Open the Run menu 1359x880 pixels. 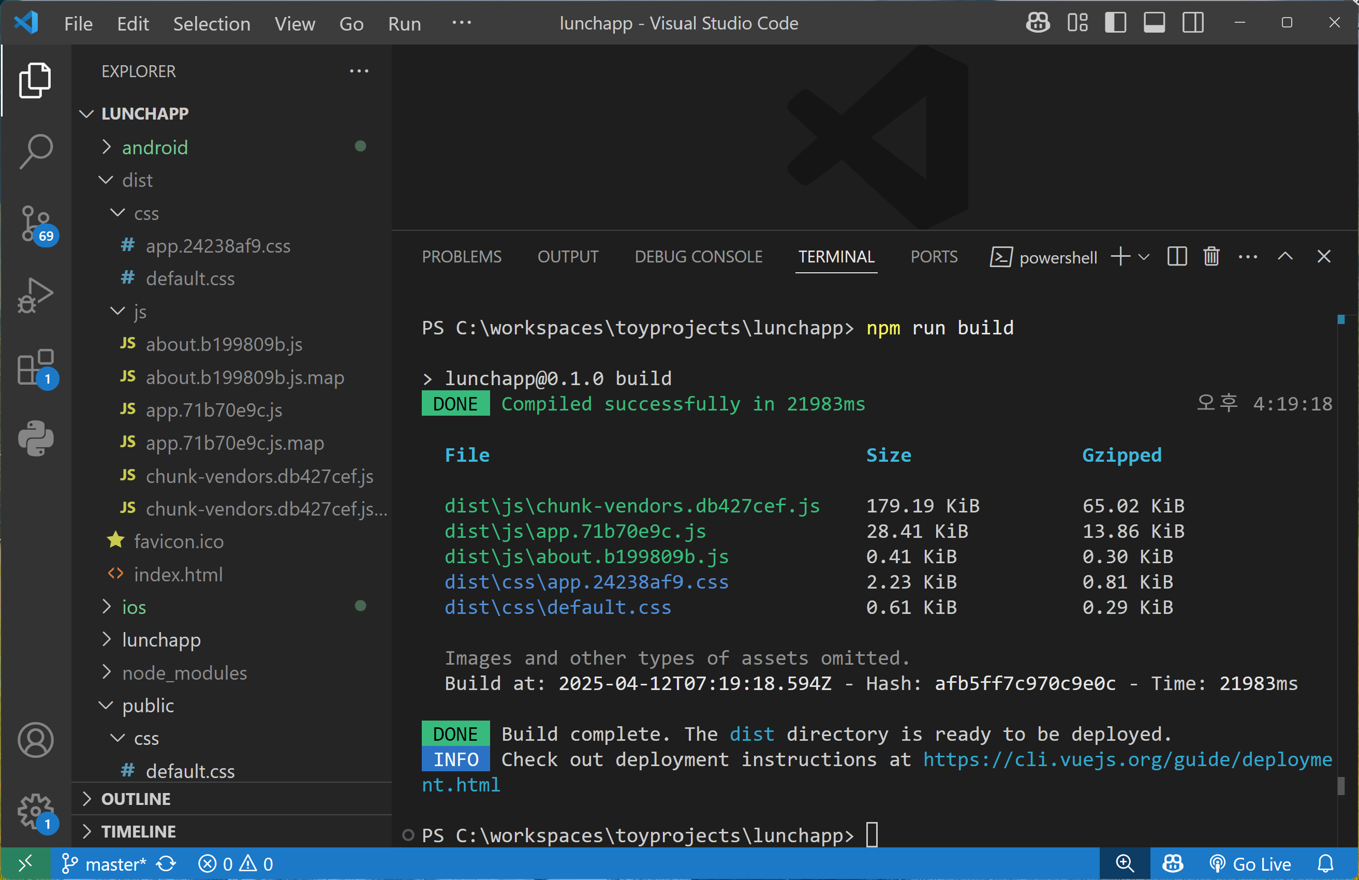[x=404, y=23]
